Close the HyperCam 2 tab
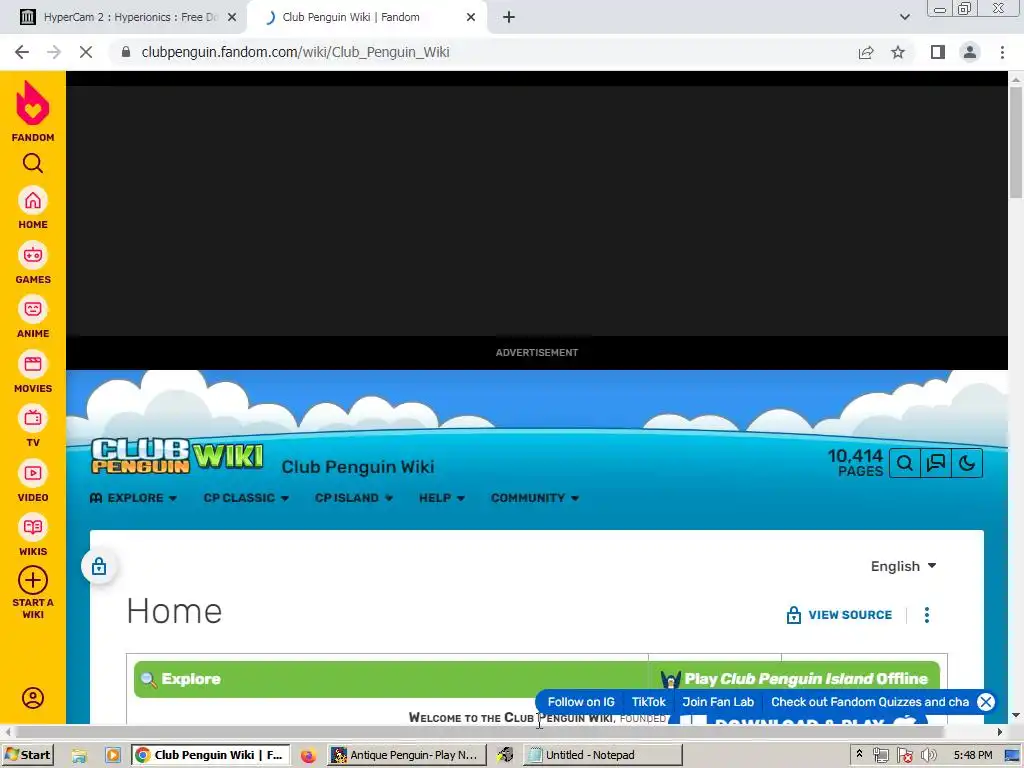This screenshot has width=1024, height=768. click(x=232, y=18)
